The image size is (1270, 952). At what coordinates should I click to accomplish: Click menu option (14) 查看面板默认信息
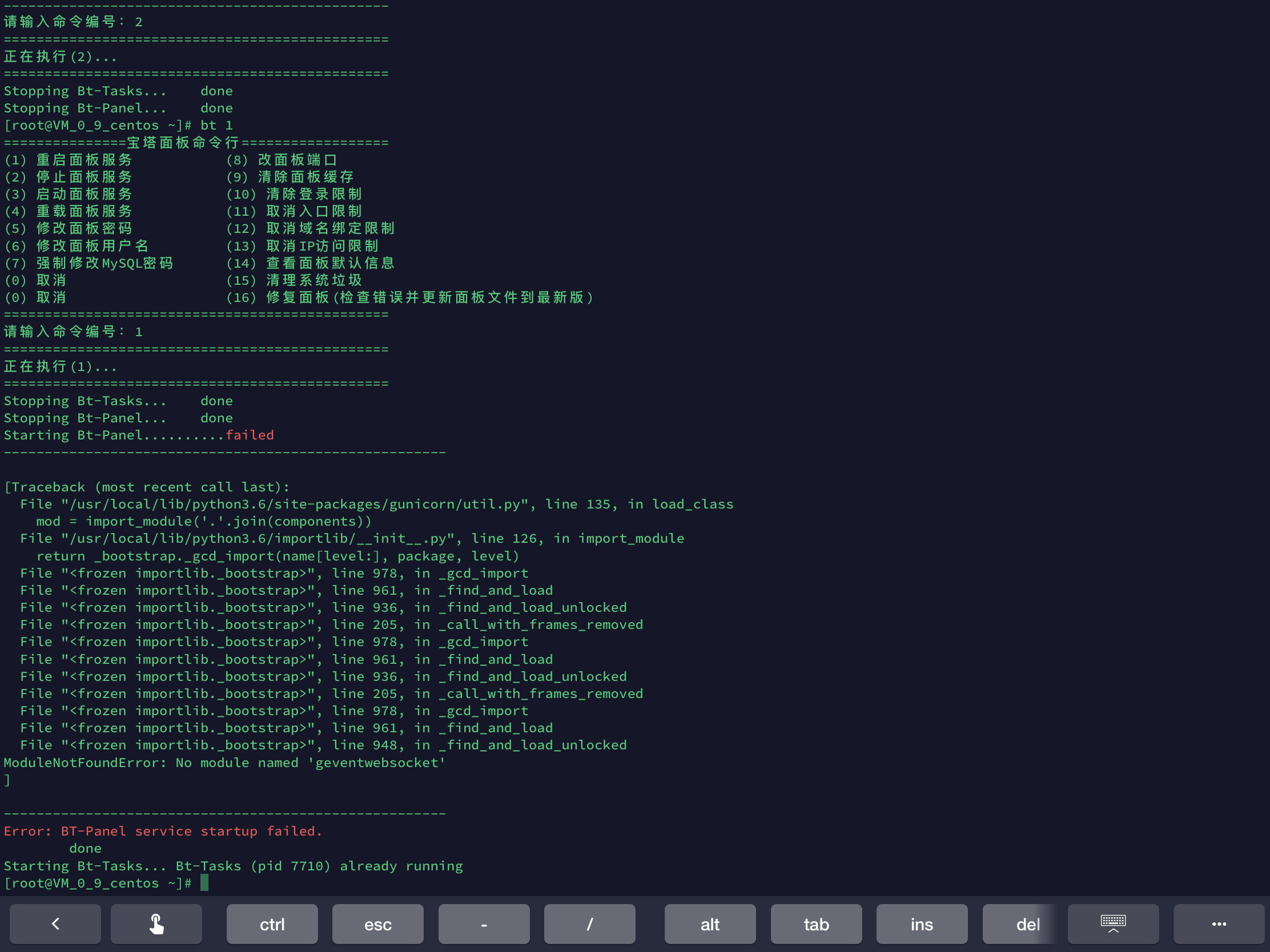310,263
